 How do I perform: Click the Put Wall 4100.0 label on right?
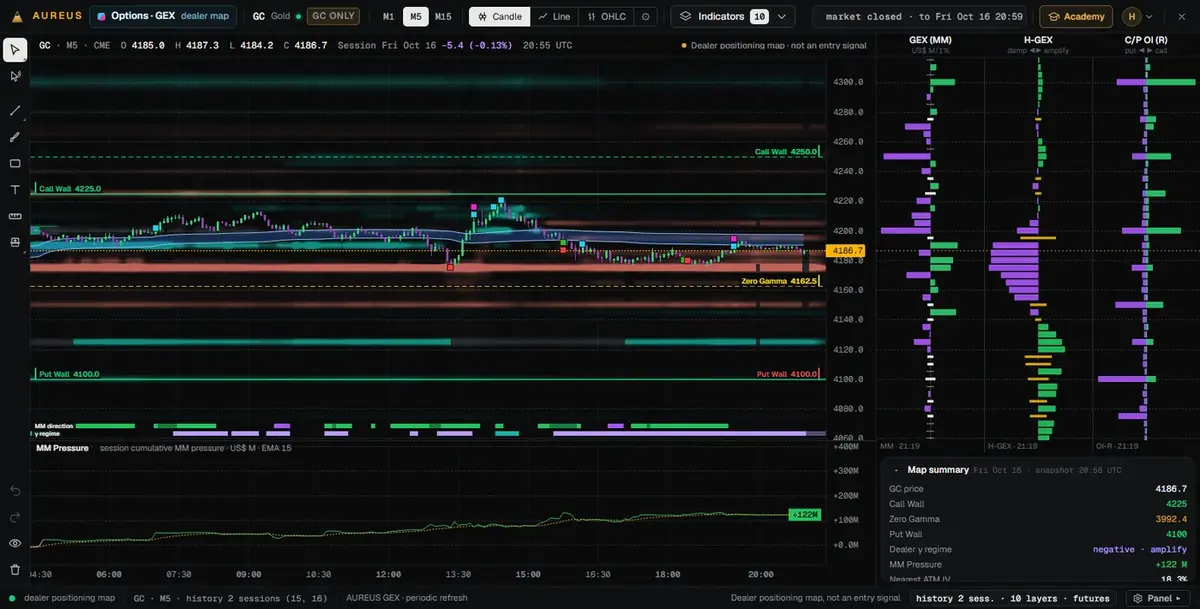pyautogui.click(x=786, y=374)
